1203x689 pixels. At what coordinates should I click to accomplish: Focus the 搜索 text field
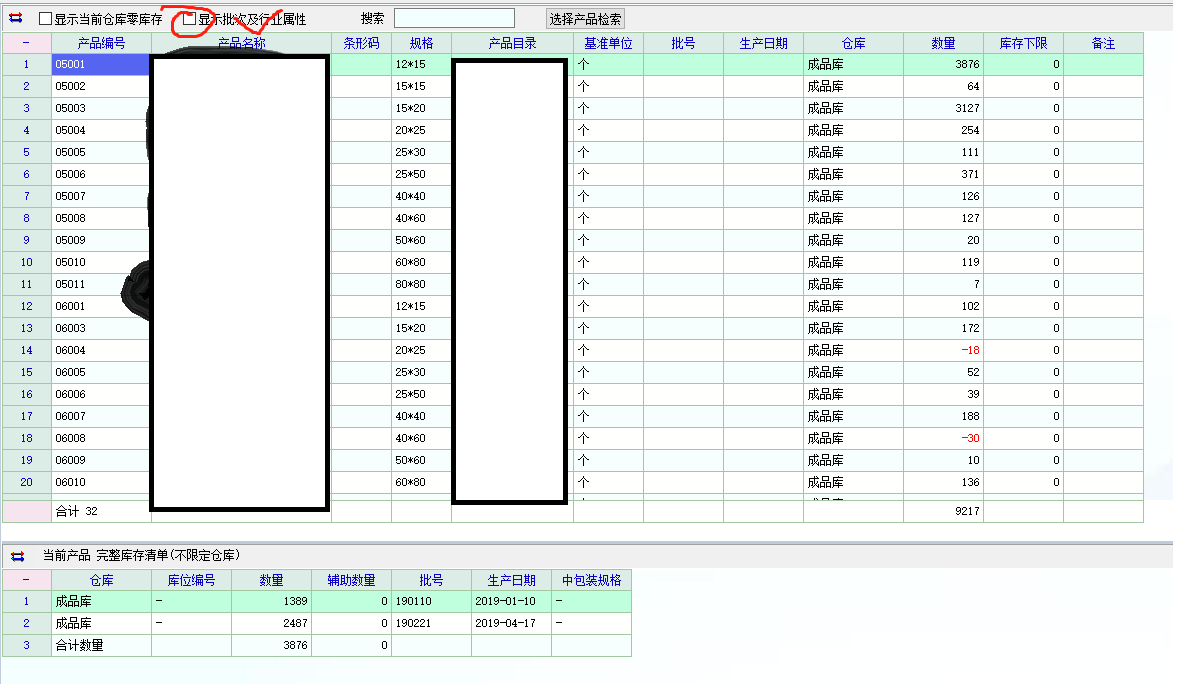click(454, 18)
